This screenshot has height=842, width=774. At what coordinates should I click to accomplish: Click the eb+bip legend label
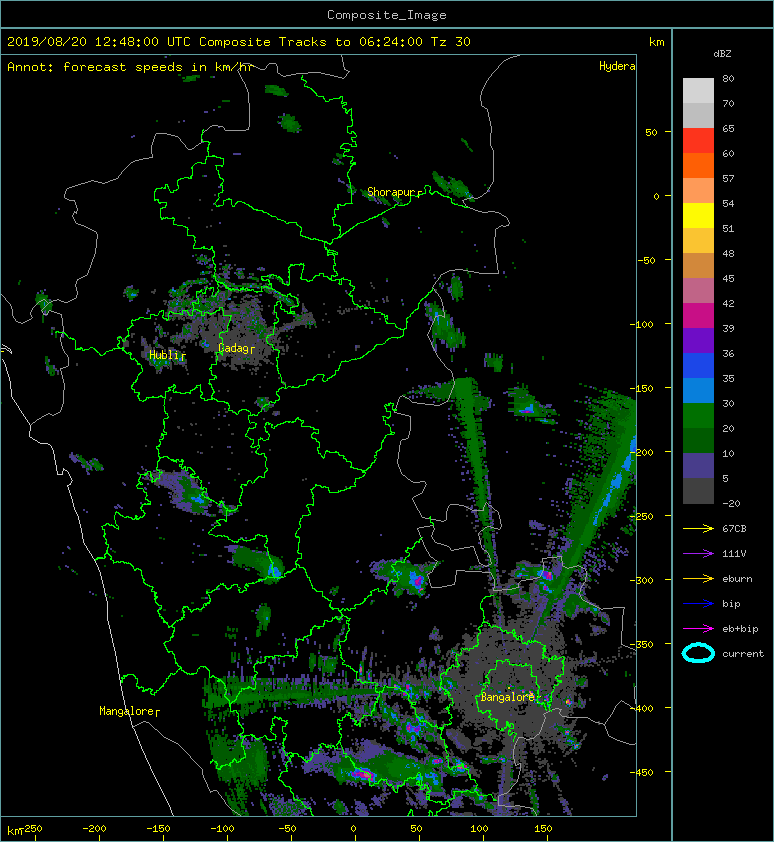(x=740, y=628)
